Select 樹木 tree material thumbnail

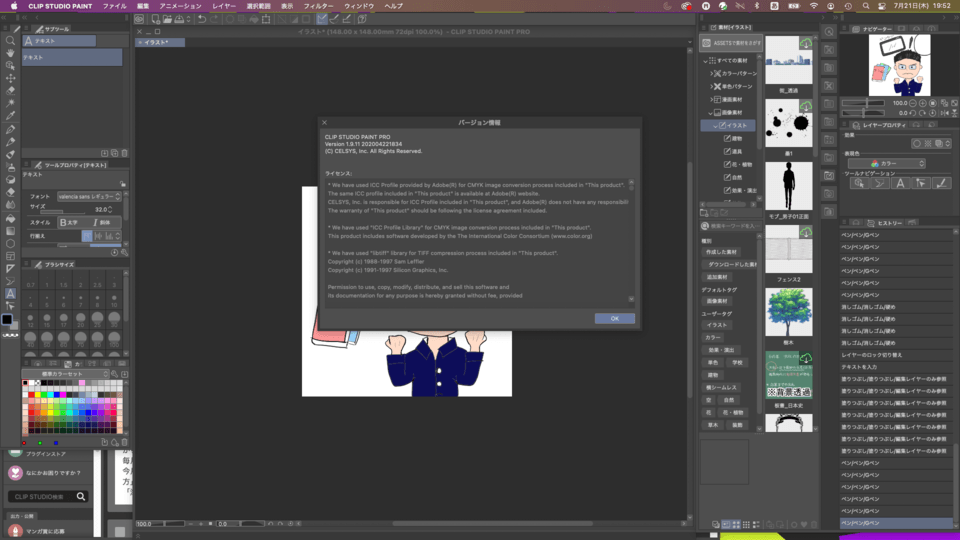click(789, 312)
